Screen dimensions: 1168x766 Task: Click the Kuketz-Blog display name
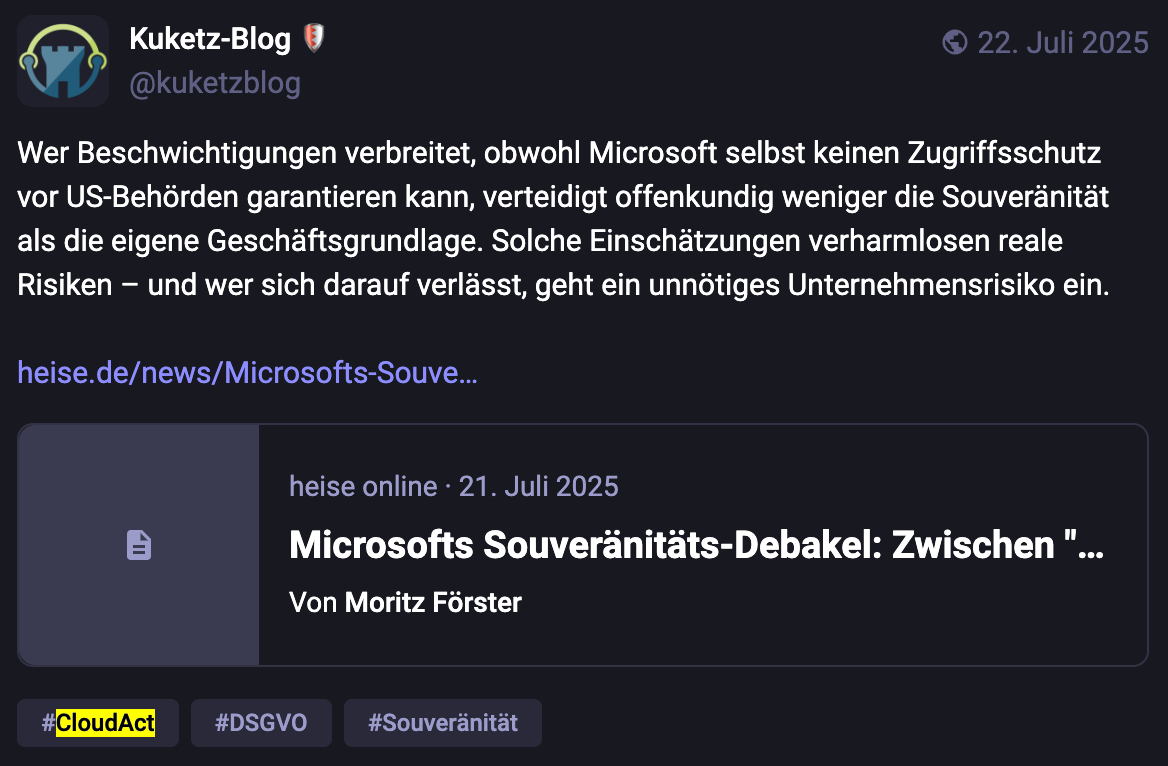click(210, 39)
